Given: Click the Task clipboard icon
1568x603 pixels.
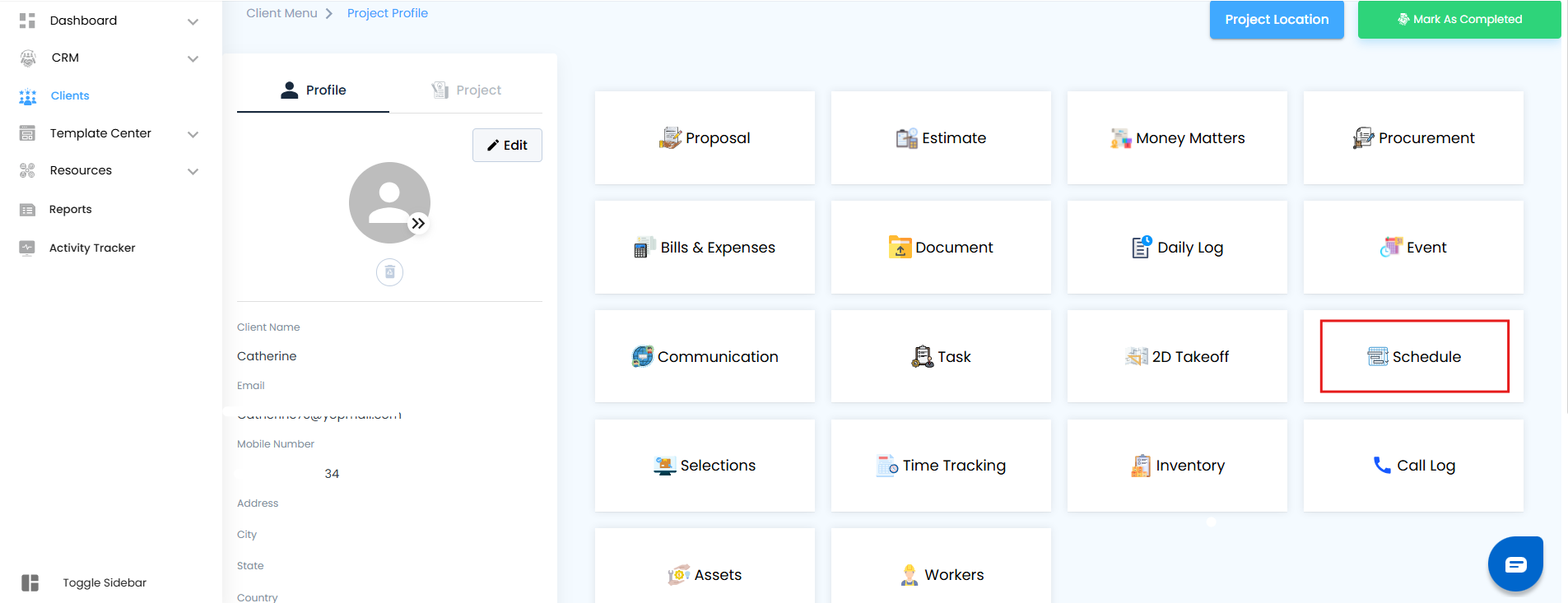Looking at the screenshot, I should click(922, 356).
